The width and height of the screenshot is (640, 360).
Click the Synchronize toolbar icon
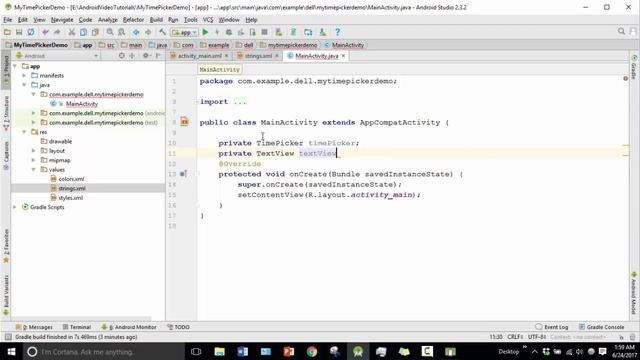click(31, 32)
